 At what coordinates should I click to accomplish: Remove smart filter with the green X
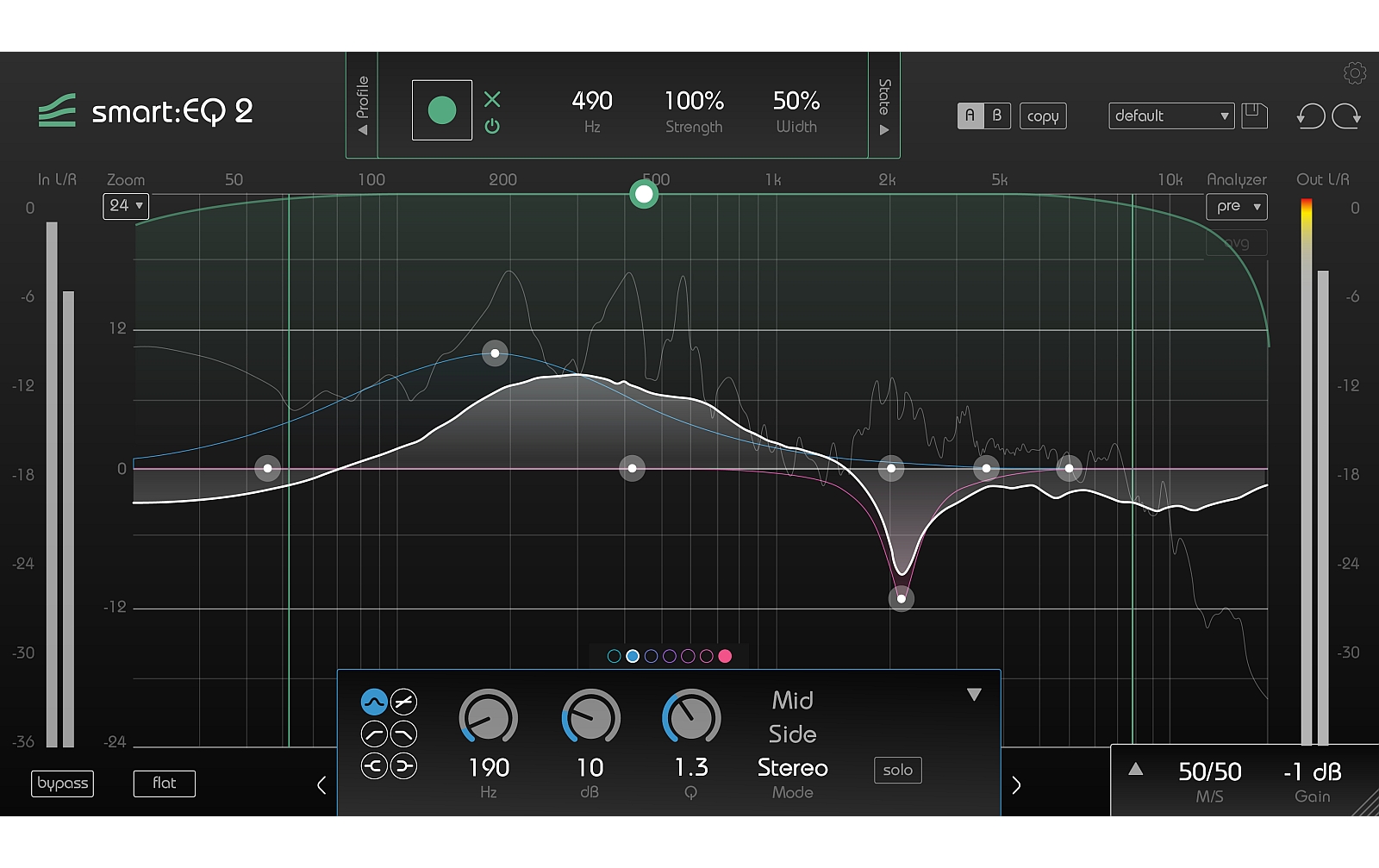[492, 99]
